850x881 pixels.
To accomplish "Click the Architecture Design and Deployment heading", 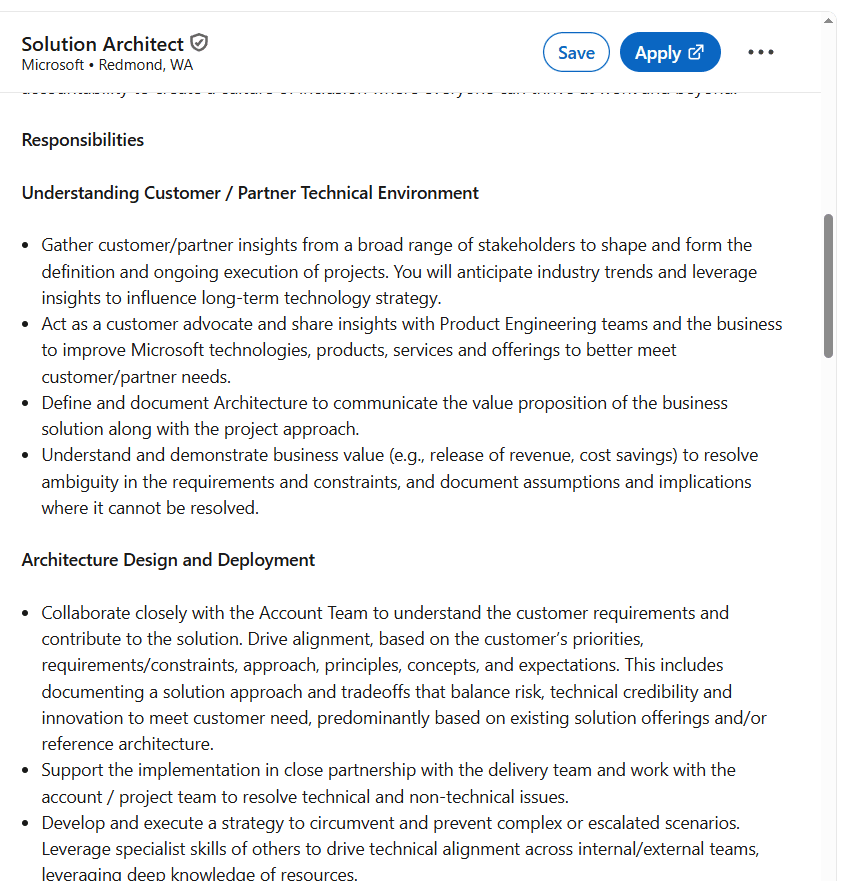I will point(168,560).
